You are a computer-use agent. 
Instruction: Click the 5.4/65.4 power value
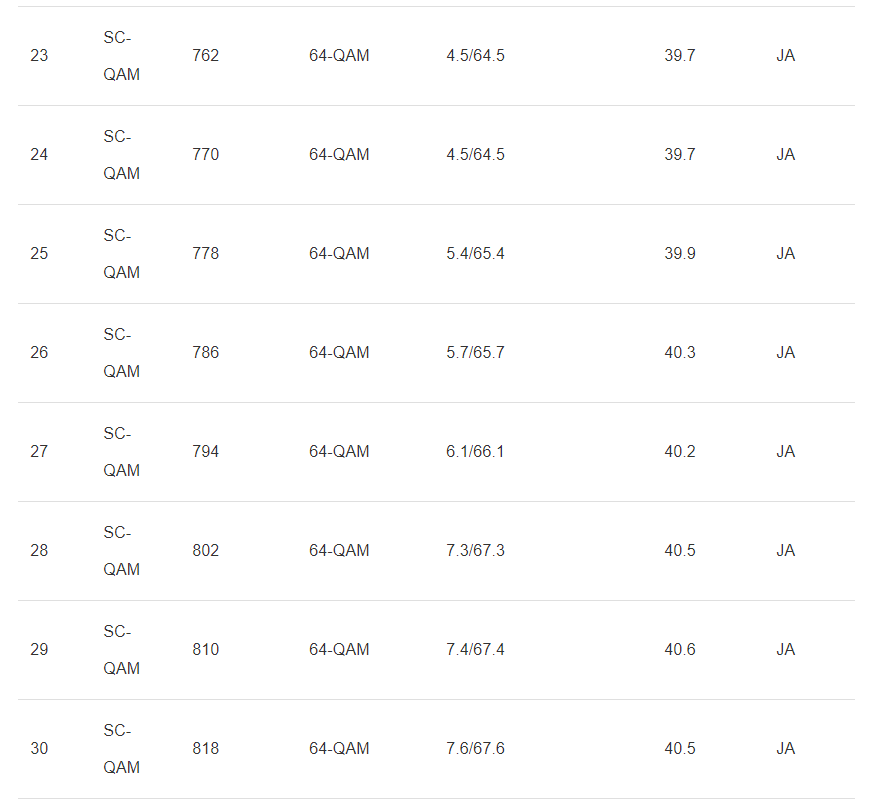pyautogui.click(x=475, y=254)
